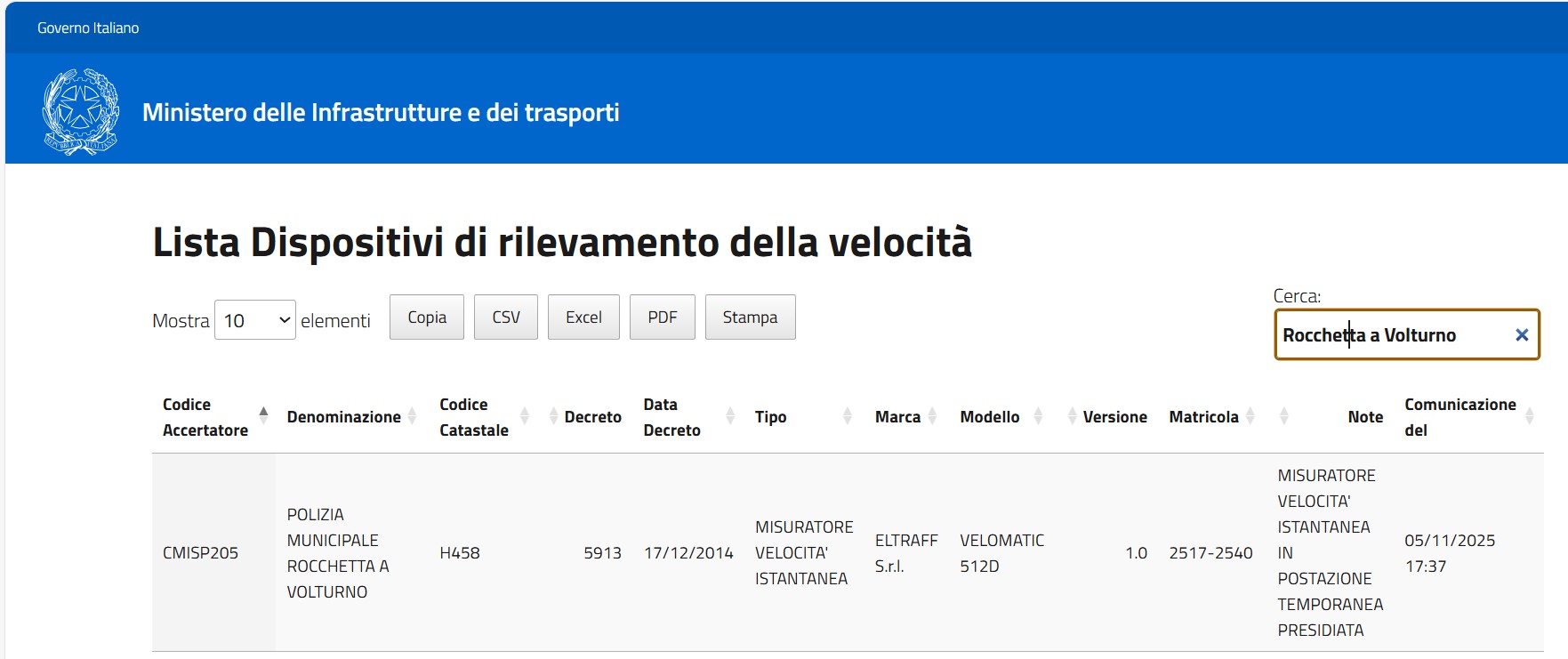1568x659 pixels.
Task: Open the Mostra elementi count dropdown
Action: [x=255, y=320]
